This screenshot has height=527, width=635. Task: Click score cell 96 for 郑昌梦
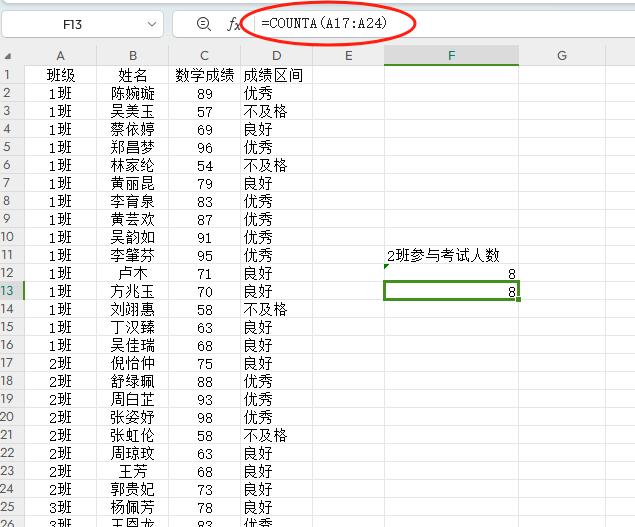[x=205, y=147]
